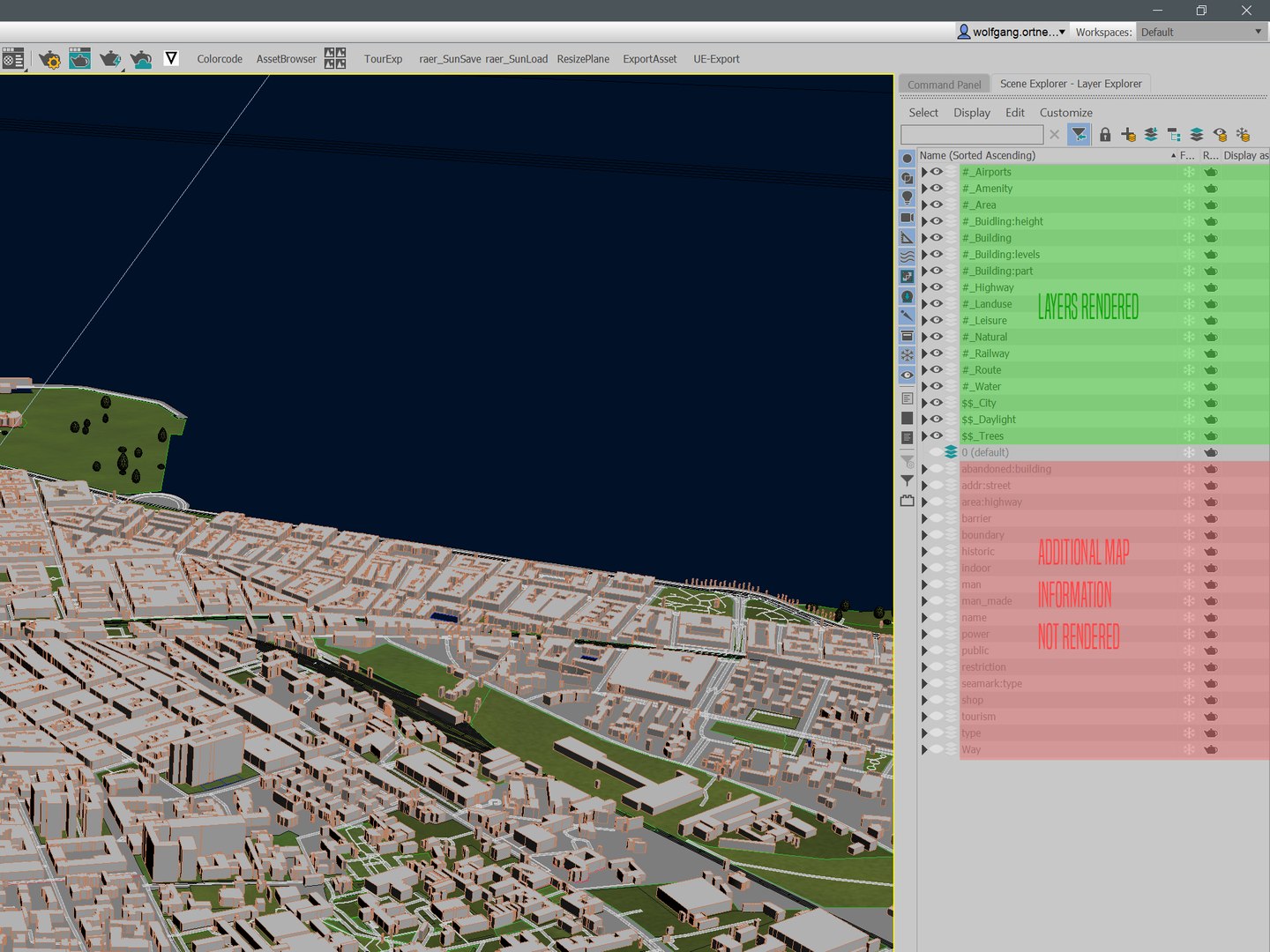Click the Render Production teapot icon
1270x952 pixels.
110,59
